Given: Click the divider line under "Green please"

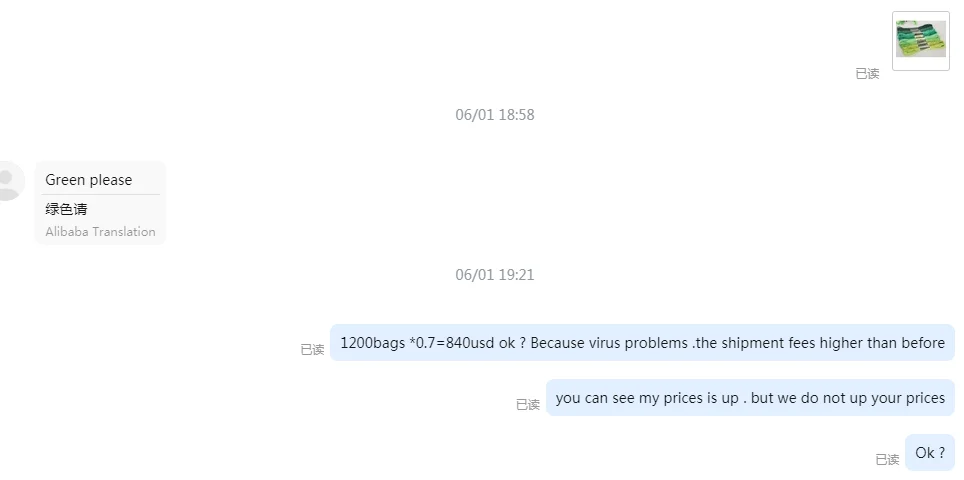Looking at the screenshot, I should point(102,194).
